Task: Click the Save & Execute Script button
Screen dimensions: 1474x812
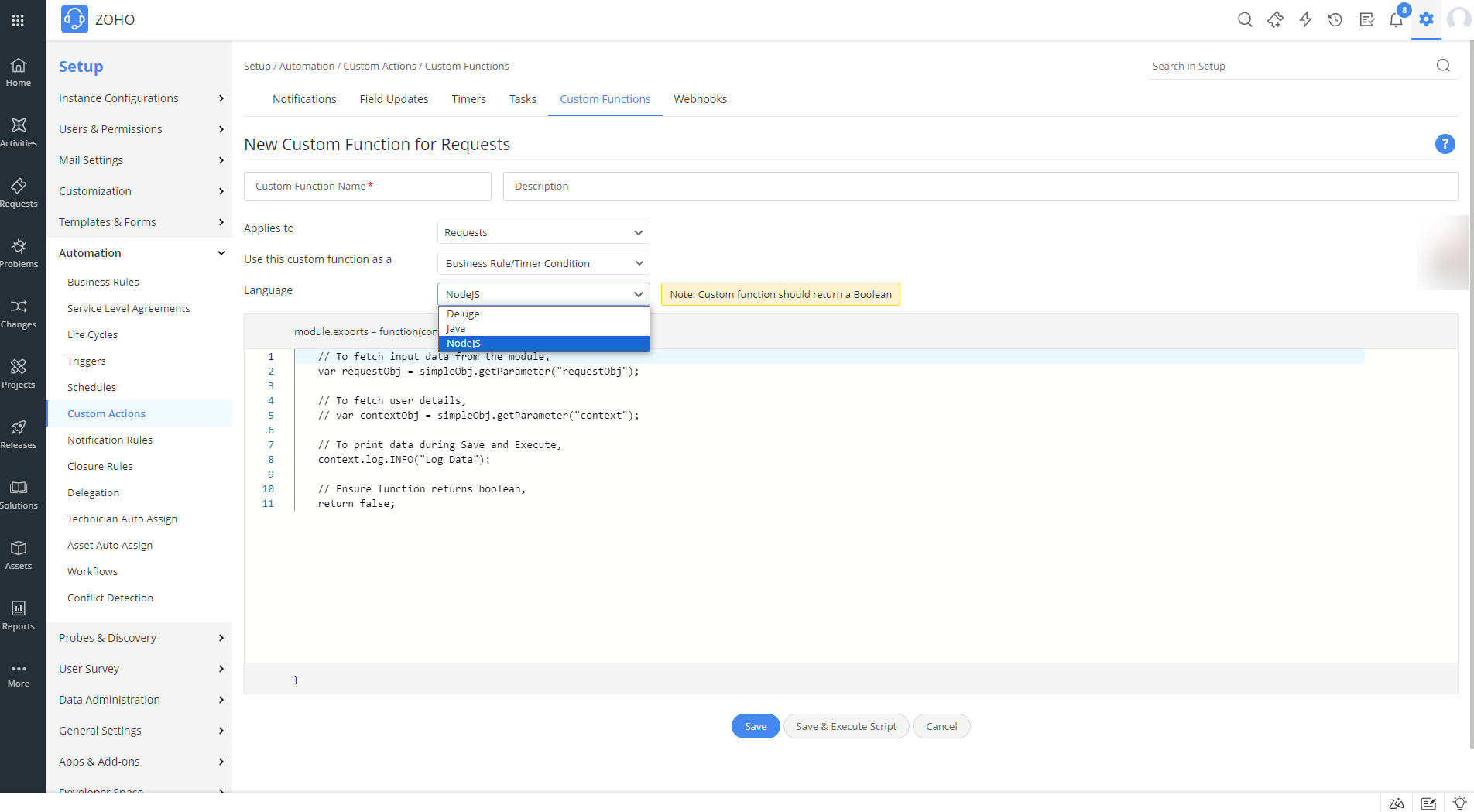Action: pos(846,727)
